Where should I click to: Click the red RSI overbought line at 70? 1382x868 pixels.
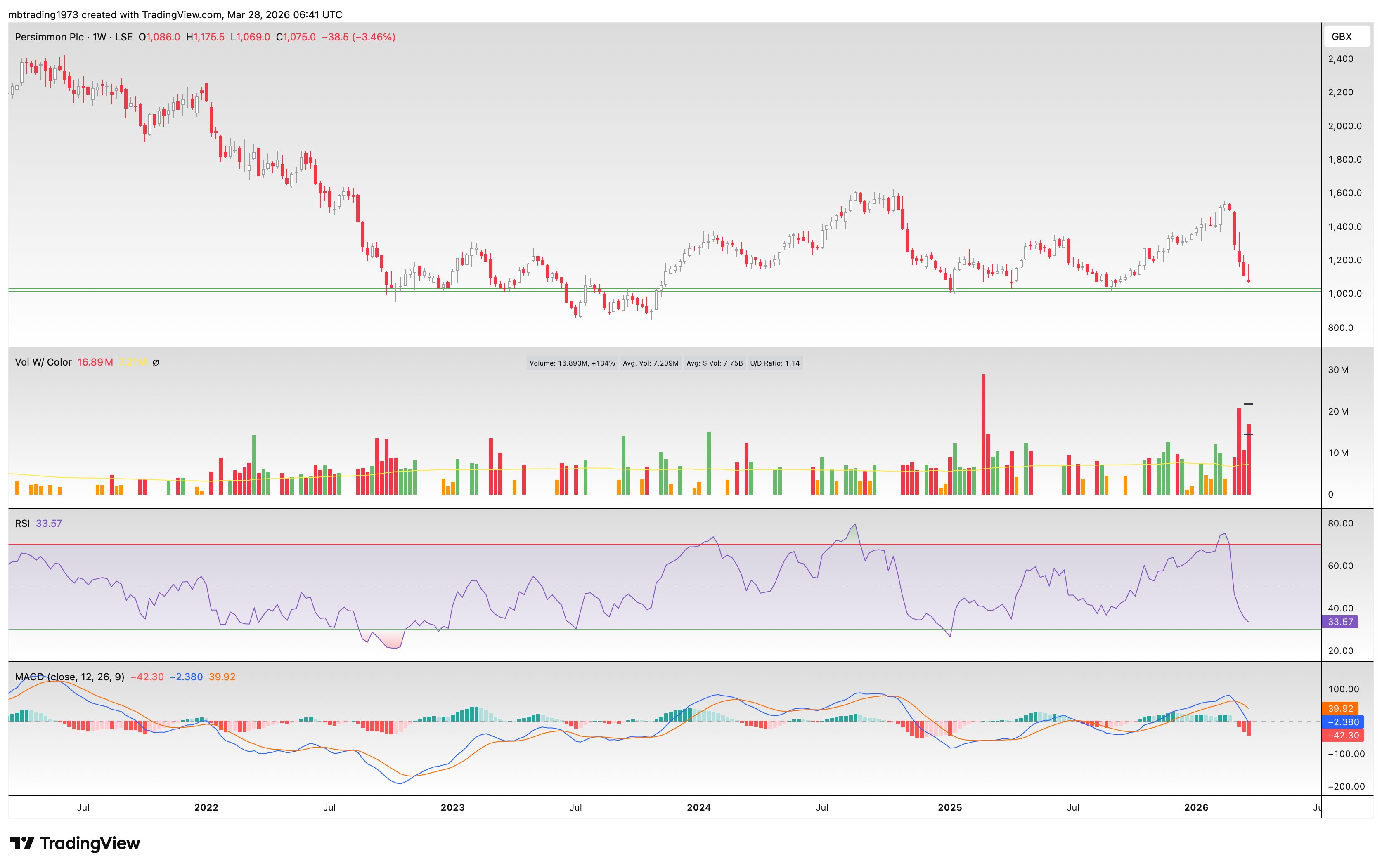pos(574,544)
